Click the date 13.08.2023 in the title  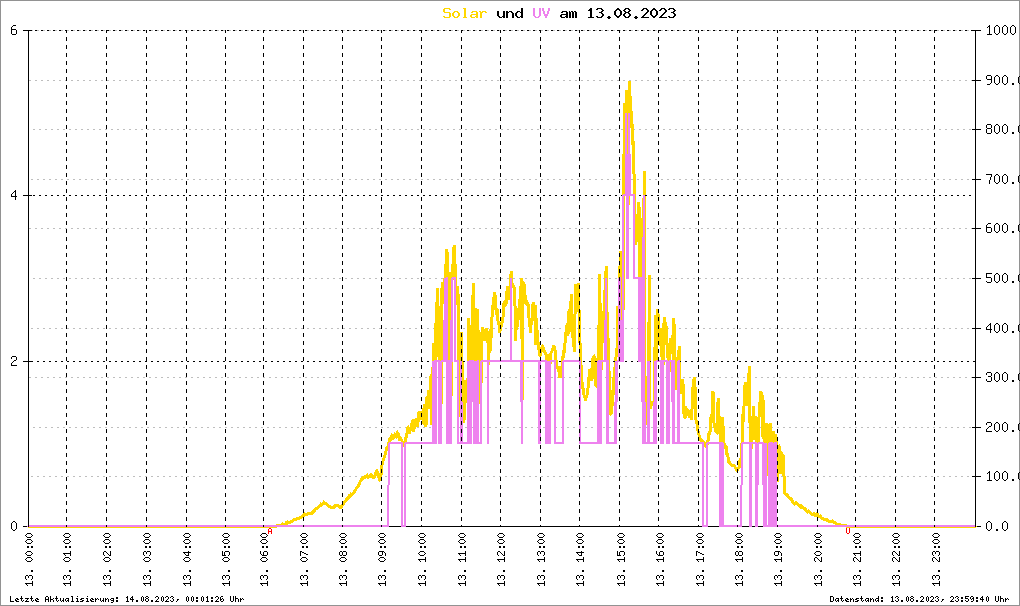tap(631, 13)
